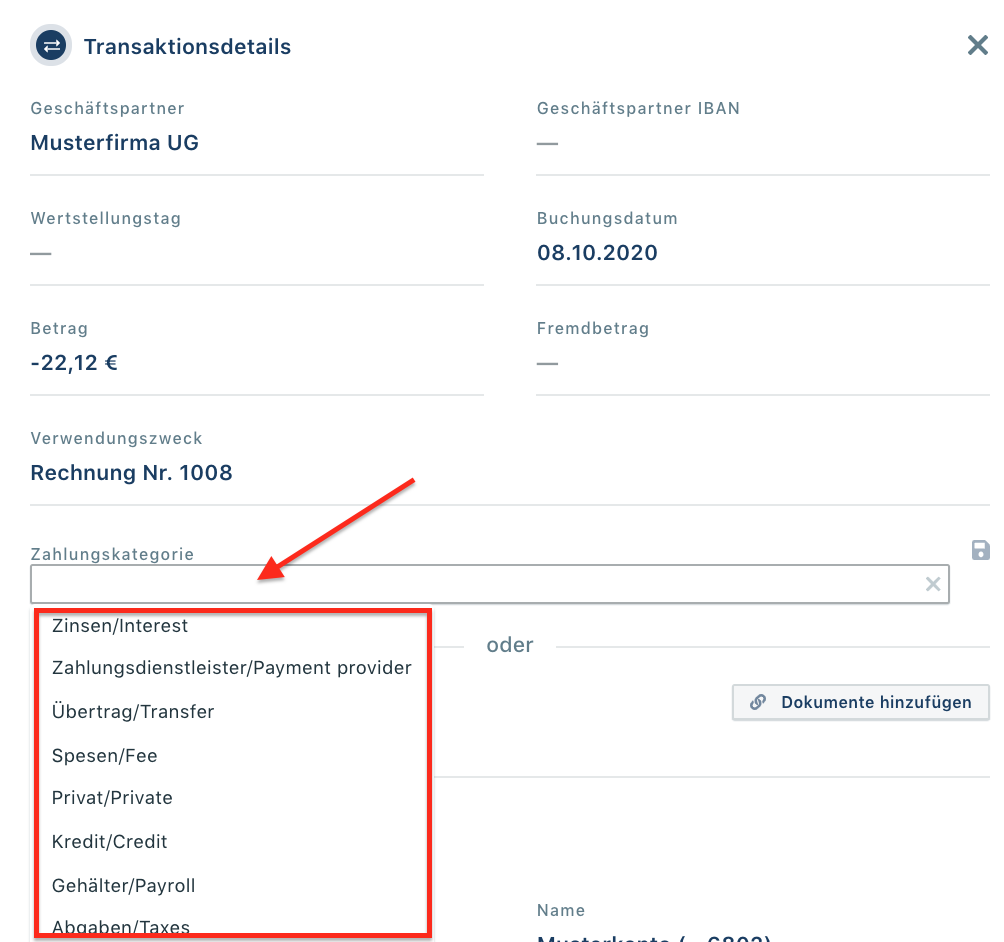Select Zinsen/Interest from the category list

[x=120, y=626]
